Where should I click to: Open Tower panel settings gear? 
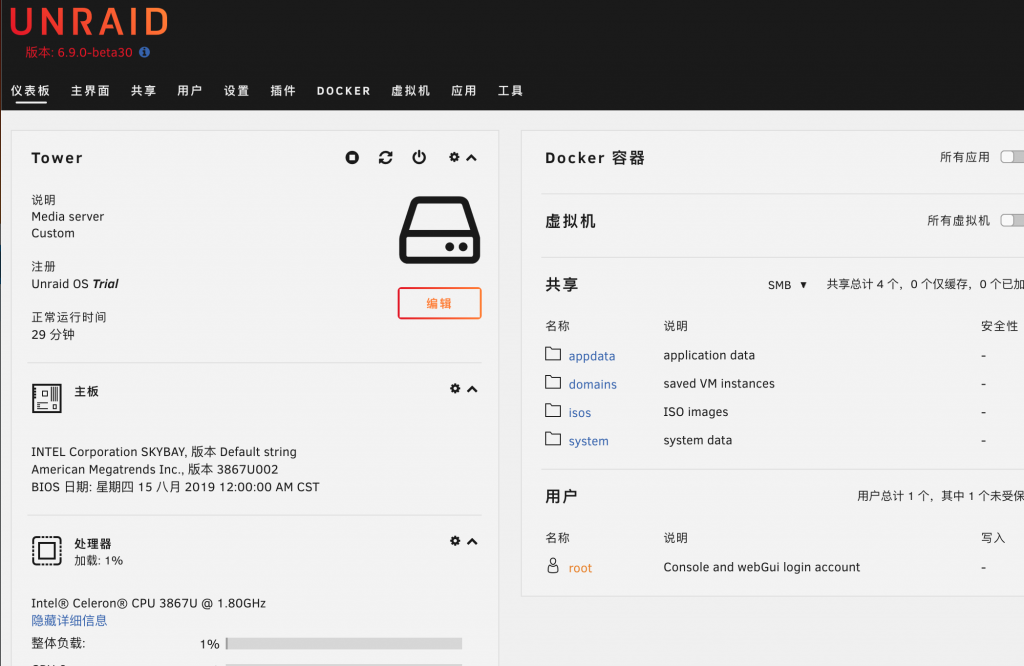[454, 157]
